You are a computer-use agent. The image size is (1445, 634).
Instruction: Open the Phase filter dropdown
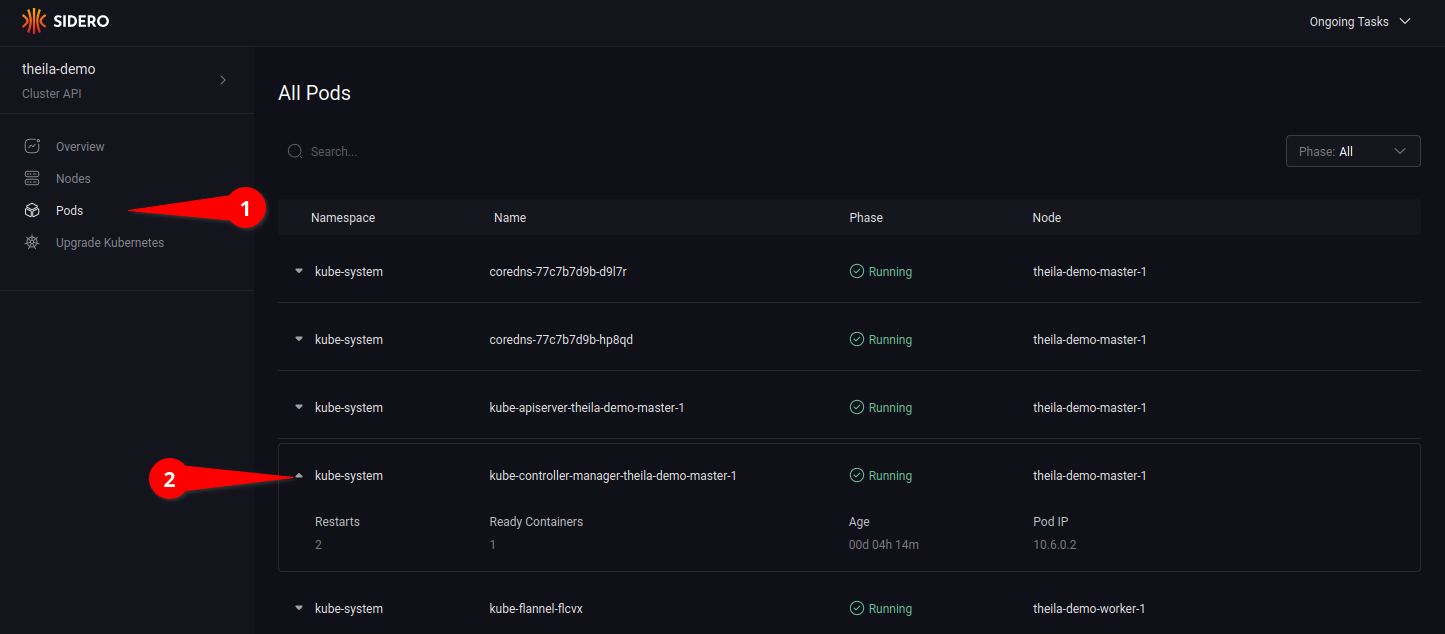(x=1352, y=152)
